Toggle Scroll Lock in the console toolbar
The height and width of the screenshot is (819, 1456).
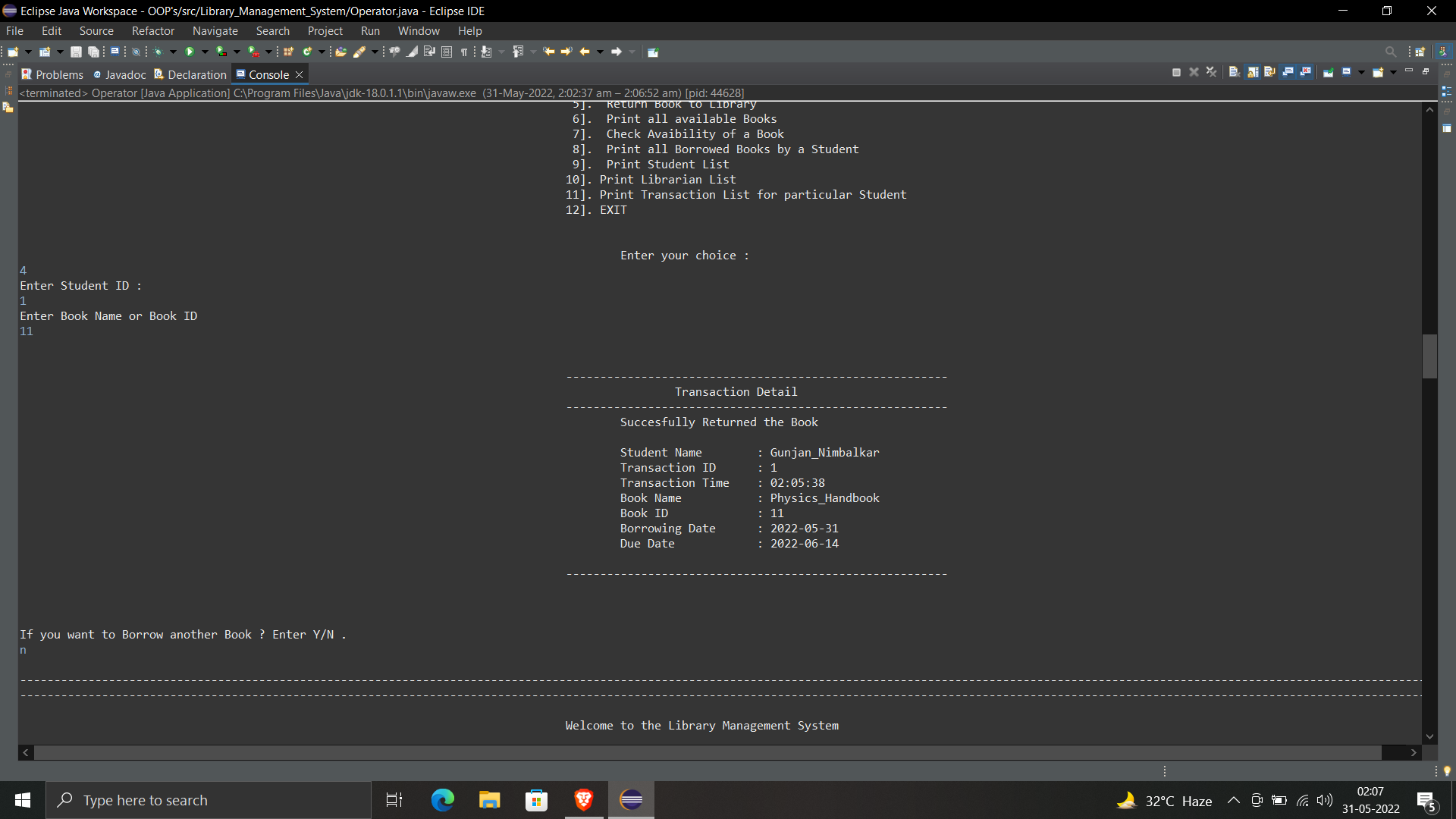point(1252,72)
